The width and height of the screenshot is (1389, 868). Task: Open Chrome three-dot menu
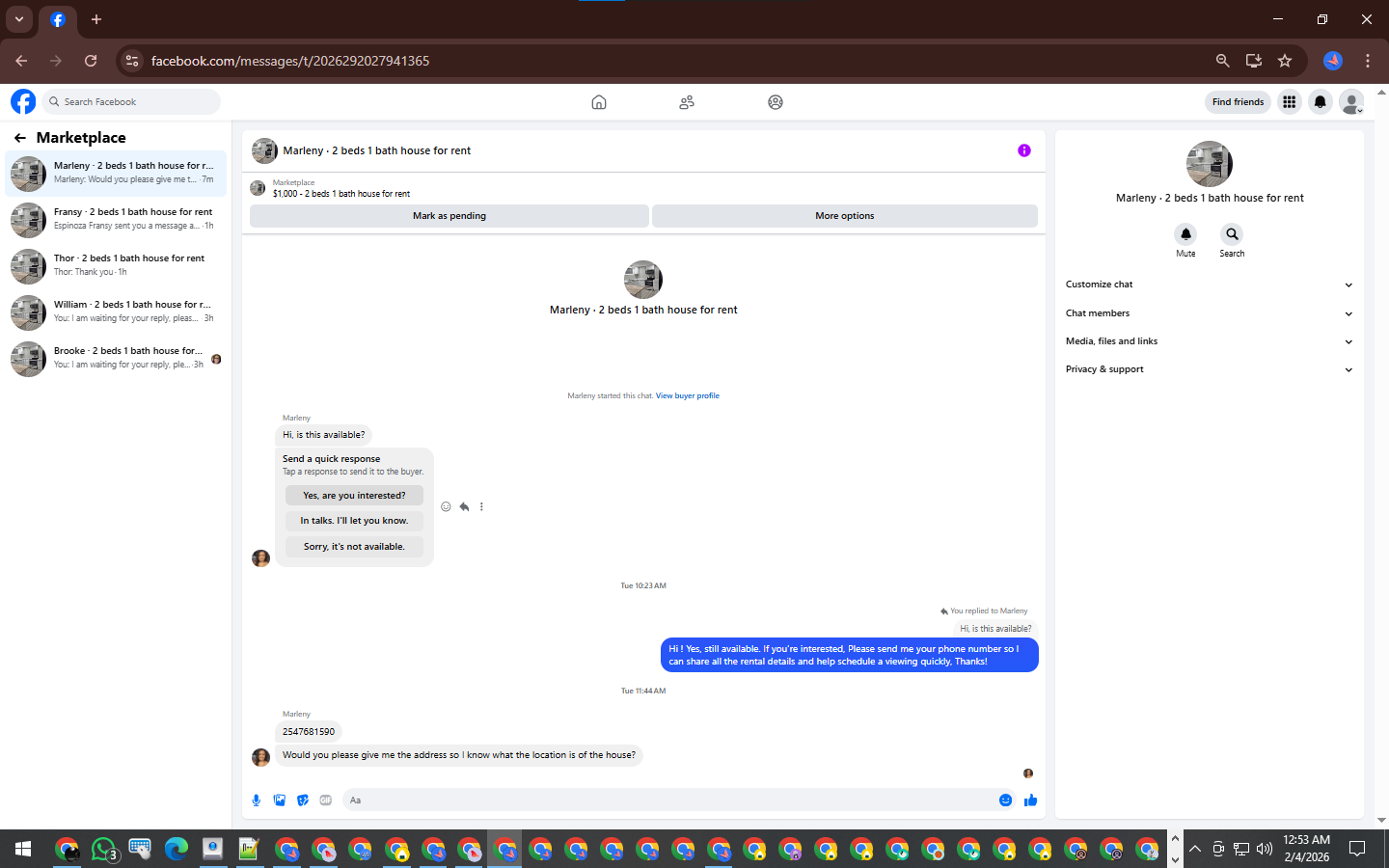tap(1368, 61)
